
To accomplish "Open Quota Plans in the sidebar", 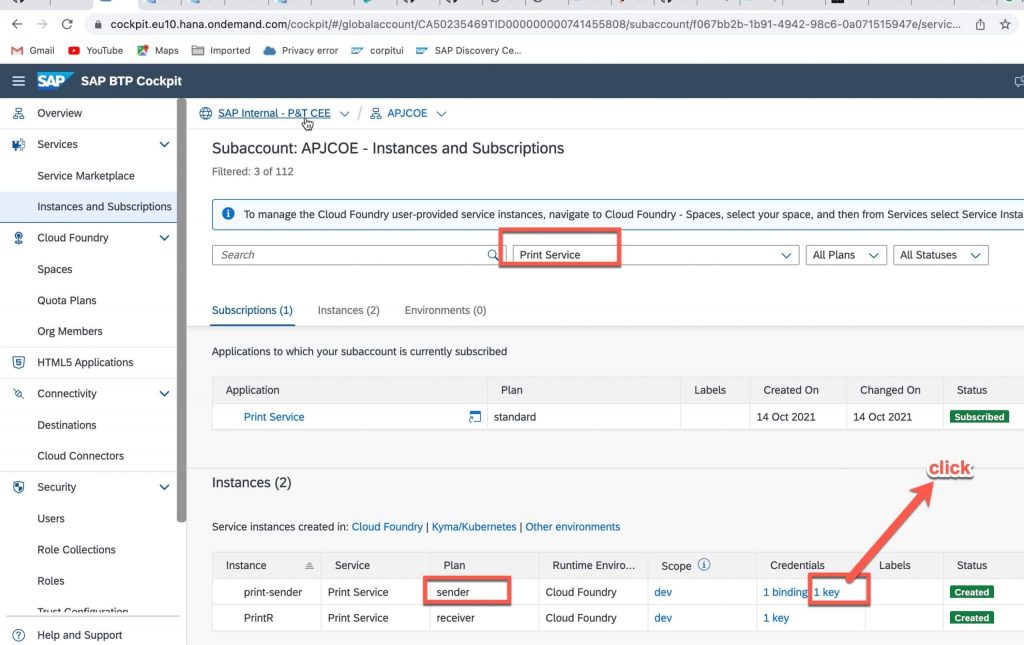I will click(67, 300).
